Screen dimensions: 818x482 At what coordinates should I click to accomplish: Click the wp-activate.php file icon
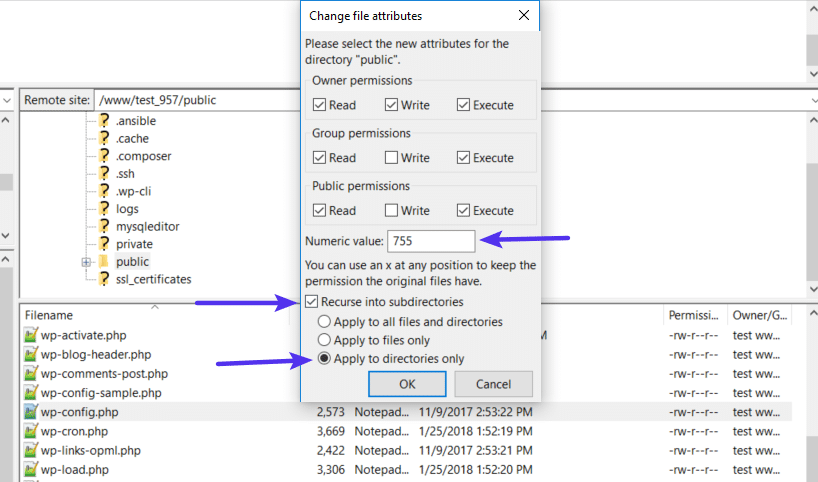(30, 336)
